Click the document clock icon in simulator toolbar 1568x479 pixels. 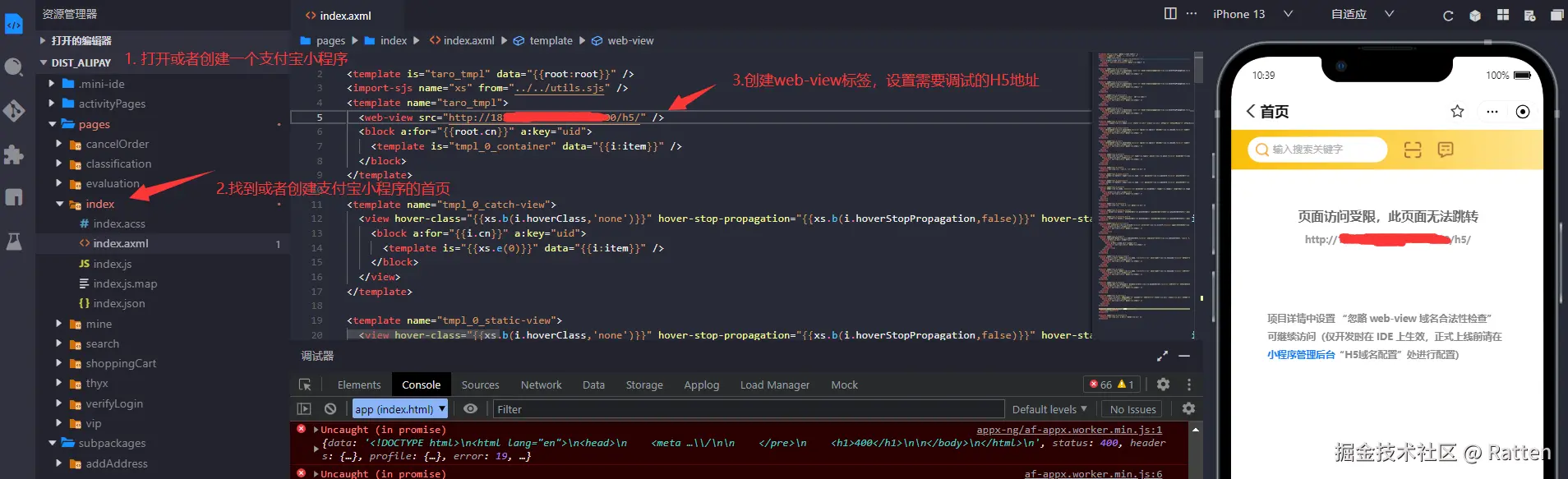point(1529,15)
